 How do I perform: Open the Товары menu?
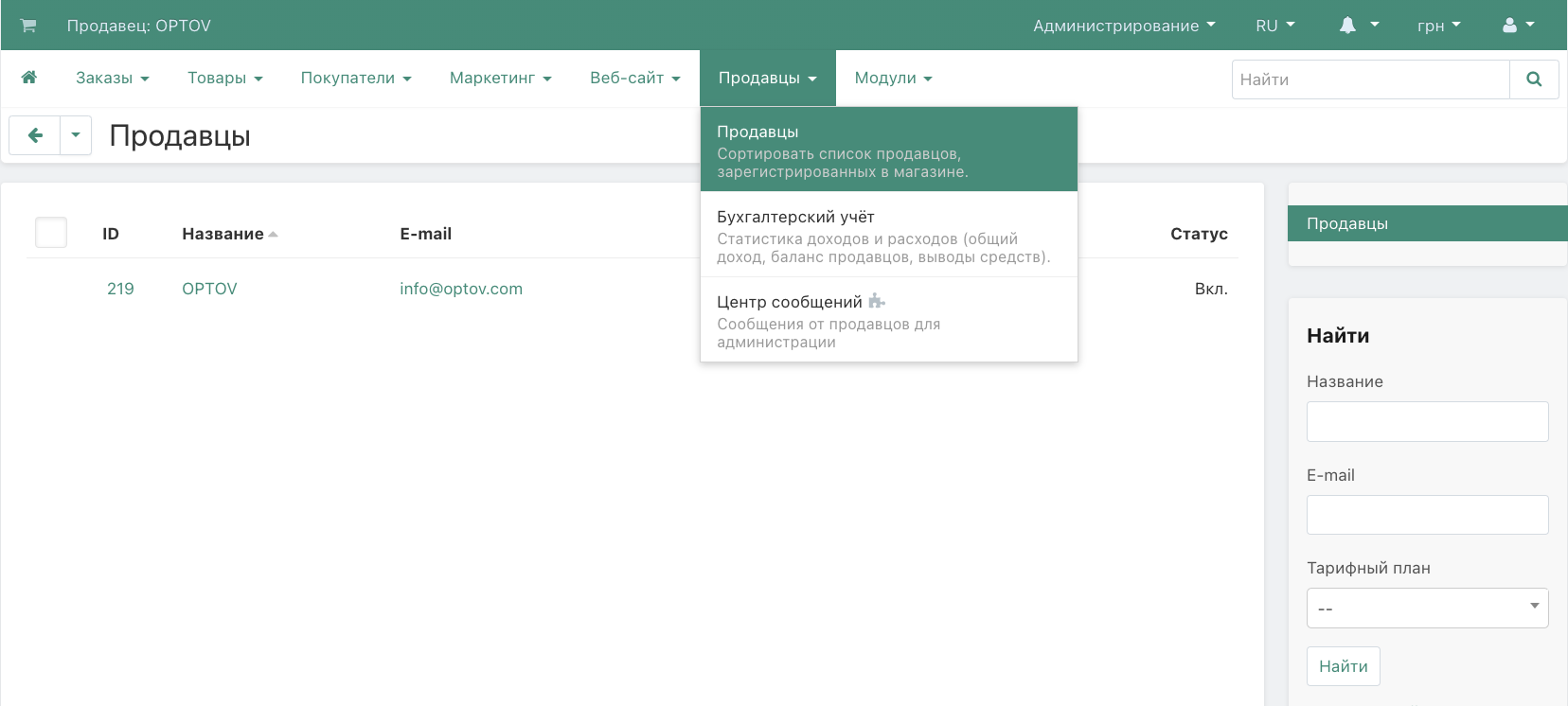pos(224,78)
